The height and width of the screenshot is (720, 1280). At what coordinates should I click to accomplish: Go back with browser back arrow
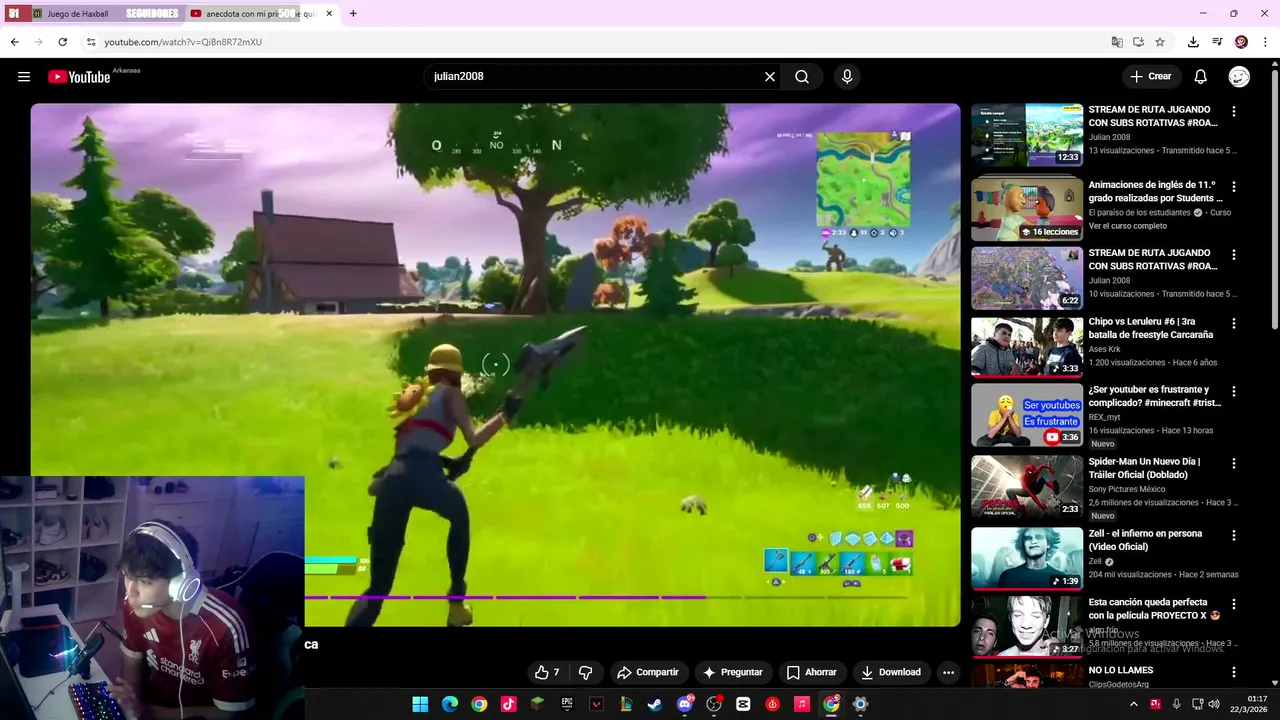click(14, 42)
